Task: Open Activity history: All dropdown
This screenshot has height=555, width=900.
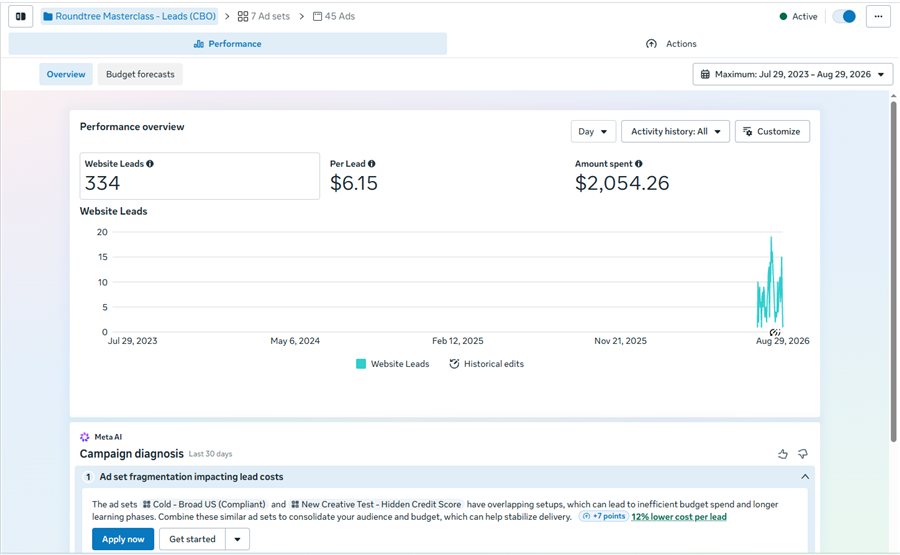Action: click(x=675, y=131)
